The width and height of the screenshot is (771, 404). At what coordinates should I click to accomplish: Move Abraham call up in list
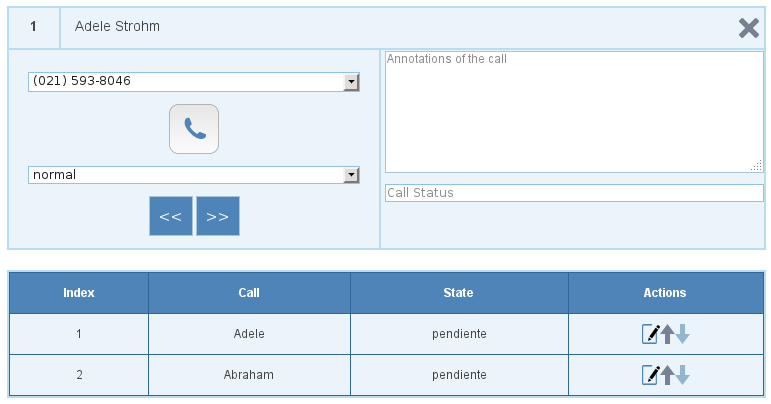point(667,375)
